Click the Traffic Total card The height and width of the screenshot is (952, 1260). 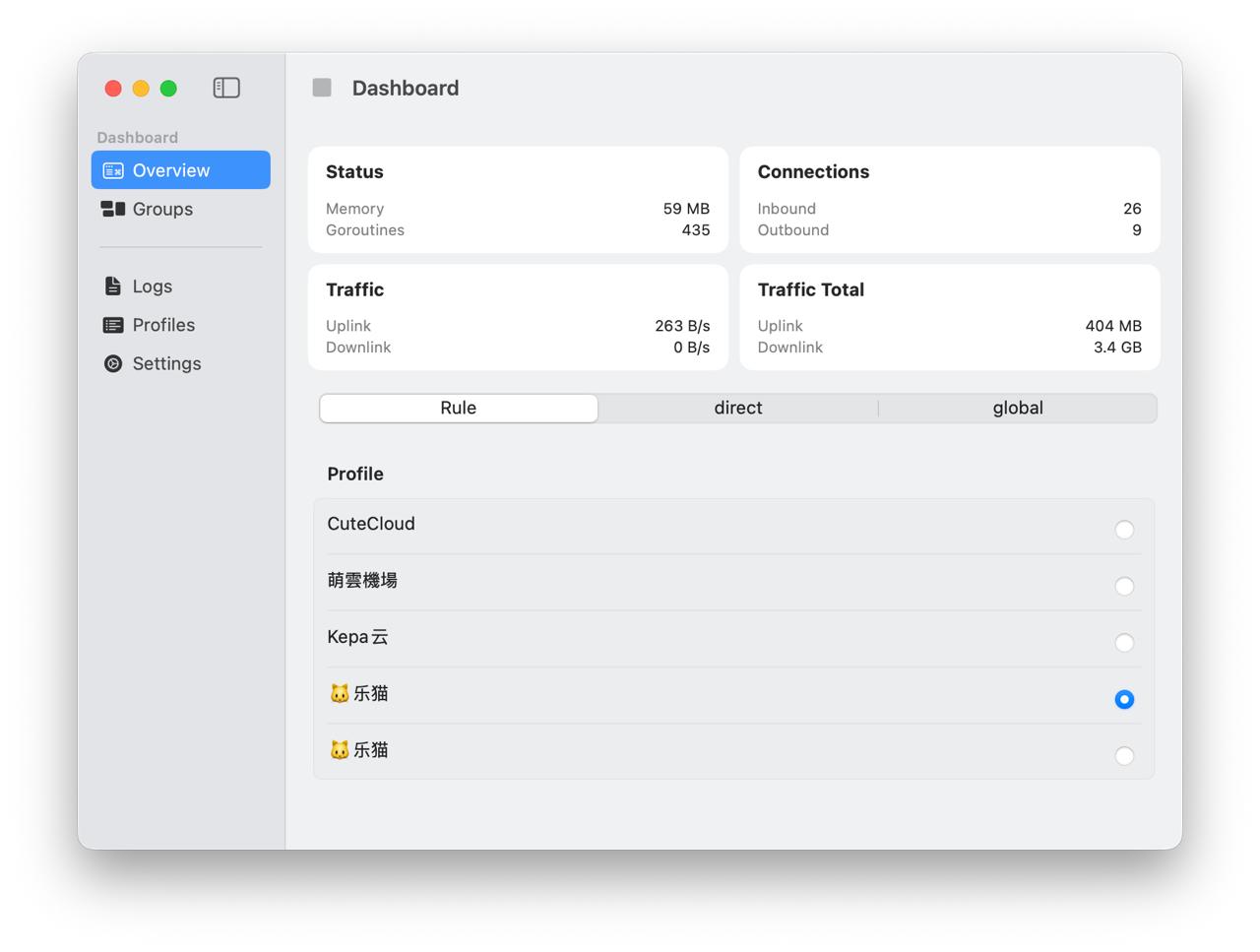click(x=949, y=317)
